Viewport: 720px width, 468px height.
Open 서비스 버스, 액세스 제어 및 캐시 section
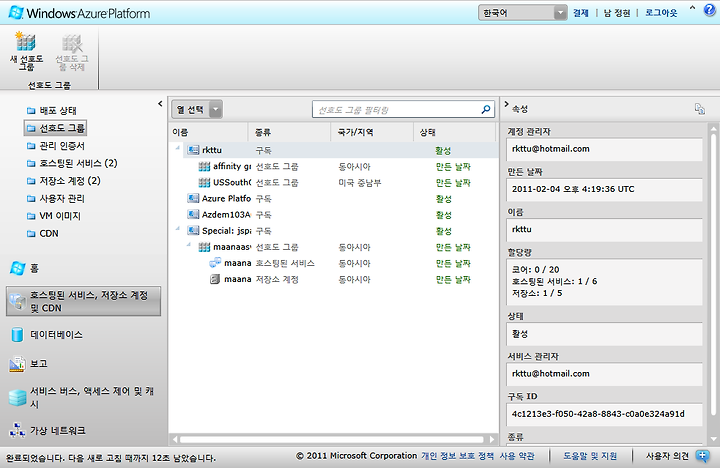point(92,398)
